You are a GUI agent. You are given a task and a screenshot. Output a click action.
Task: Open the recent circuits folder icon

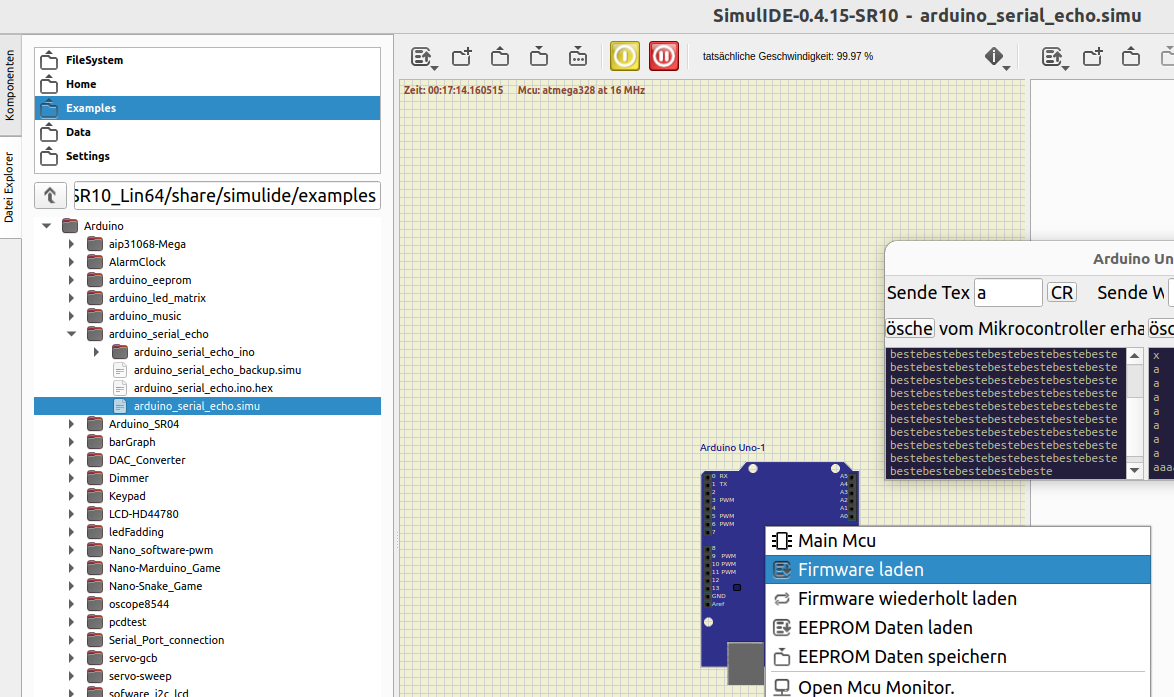[x=578, y=56]
